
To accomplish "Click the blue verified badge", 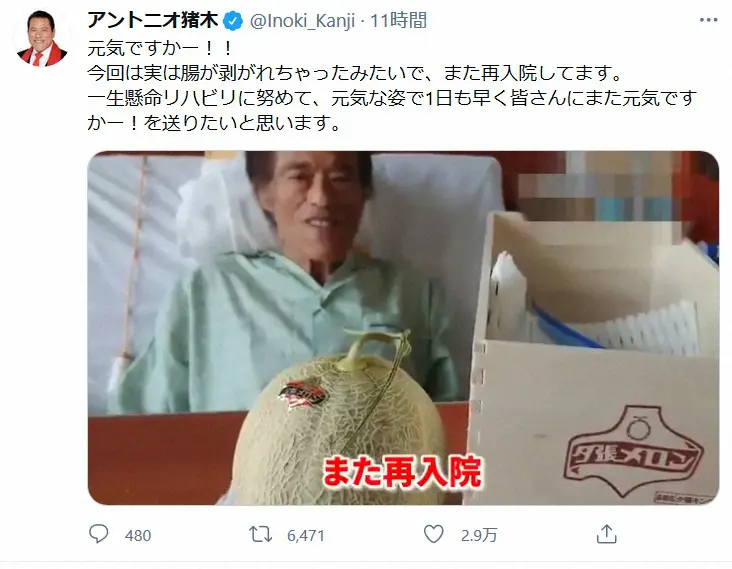I will 233,21.
